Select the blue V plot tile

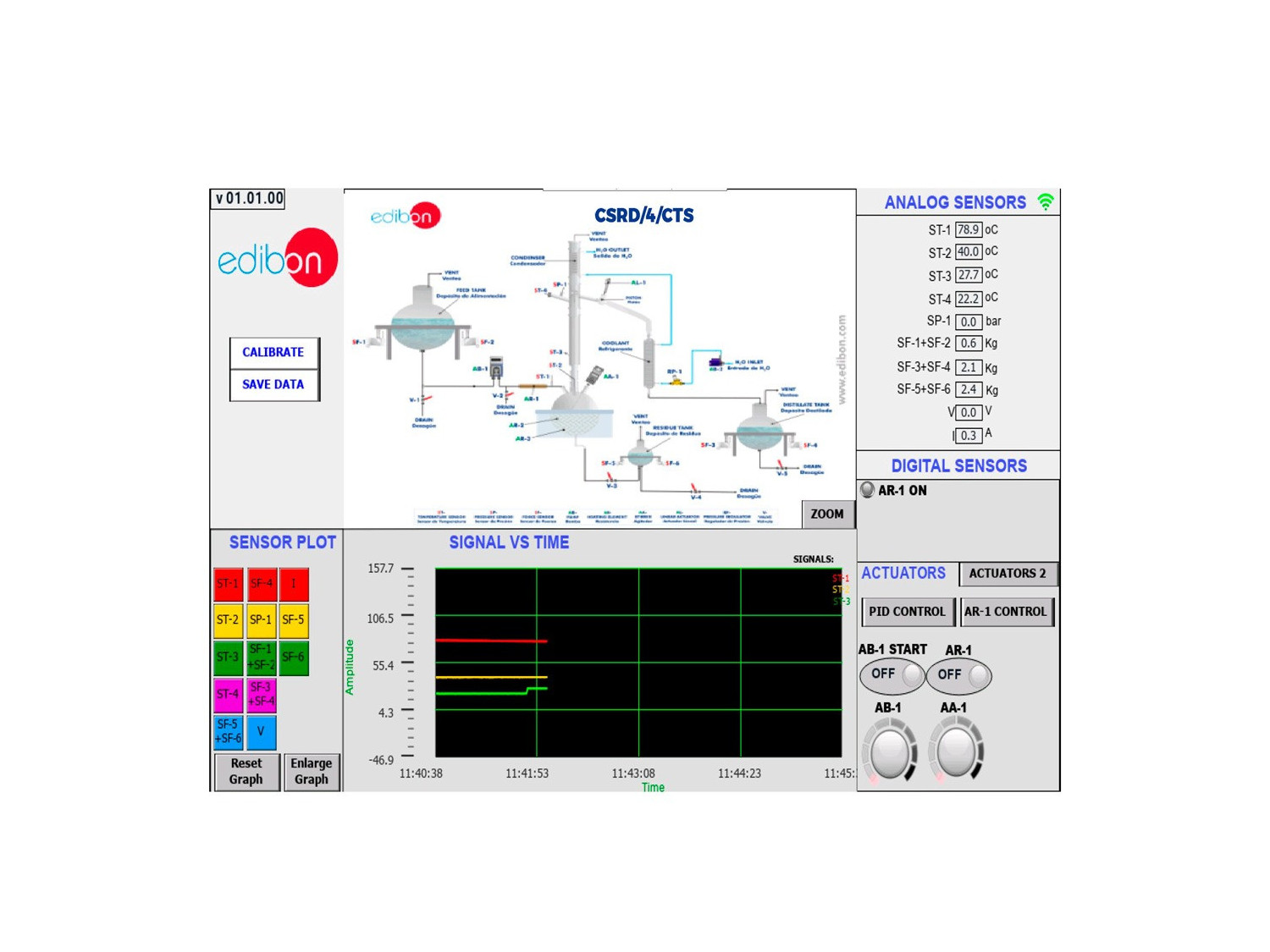[261, 731]
